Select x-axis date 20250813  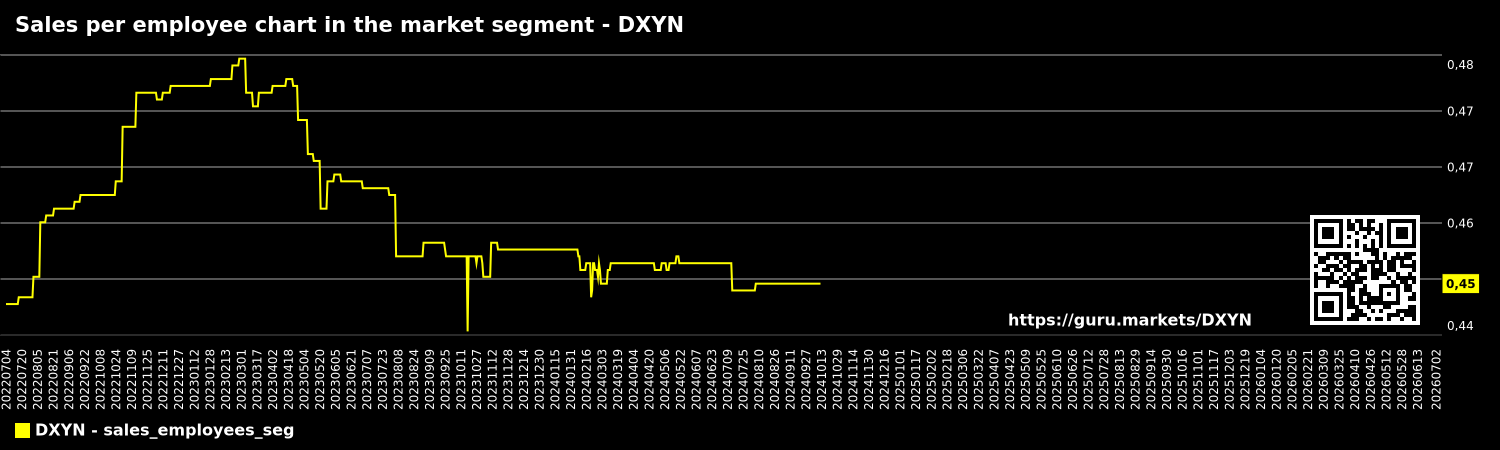[x=1121, y=378]
